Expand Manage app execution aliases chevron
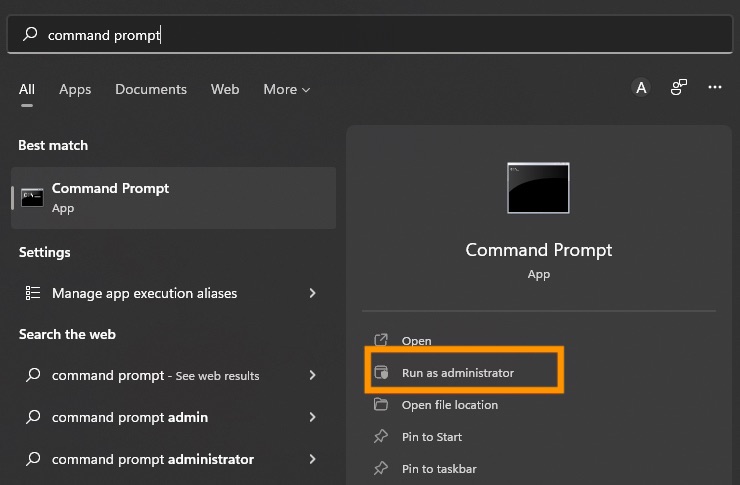The height and width of the screenshot is (485, 740). click(313, 293)
